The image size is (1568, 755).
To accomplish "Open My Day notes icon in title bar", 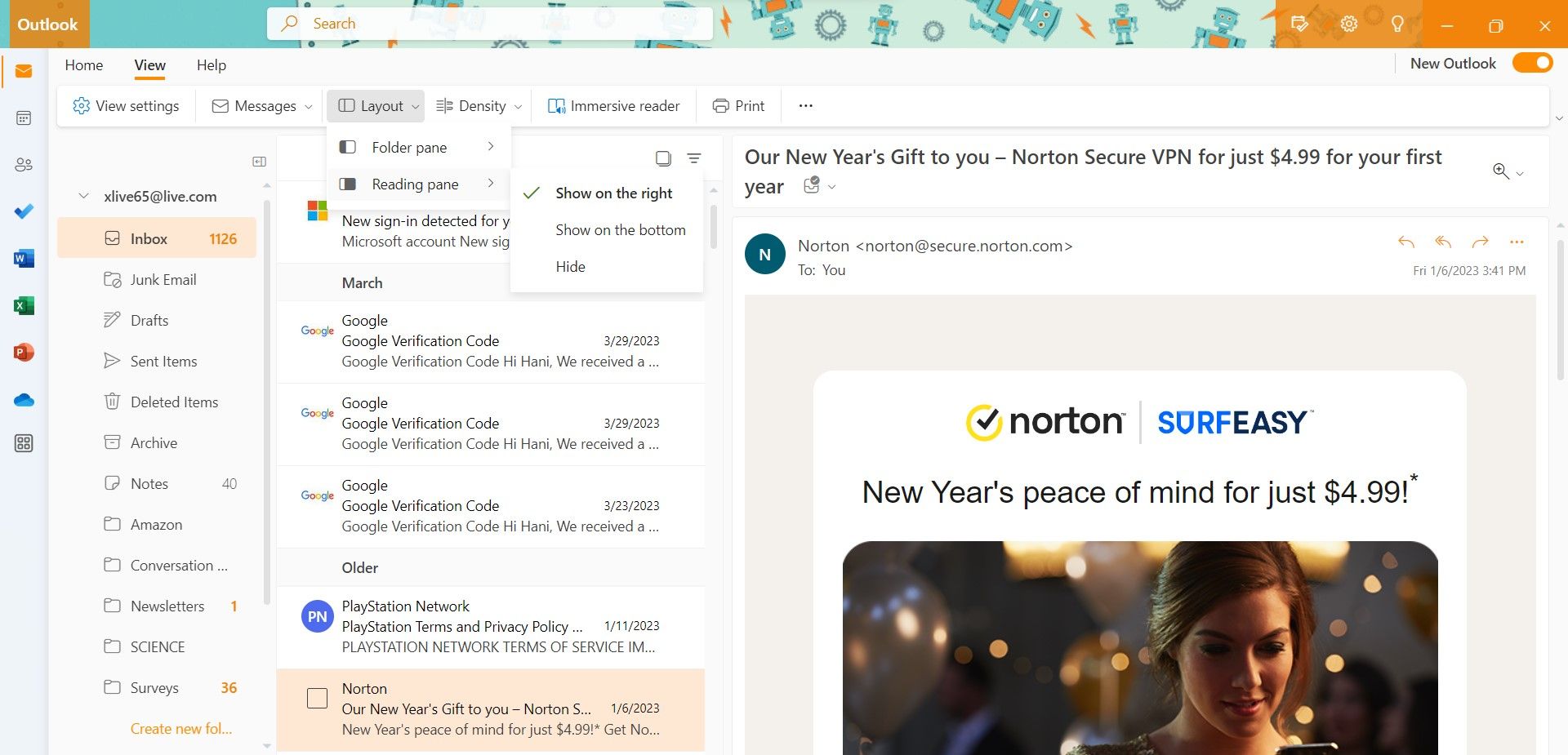I will [x=1299, y=24].
